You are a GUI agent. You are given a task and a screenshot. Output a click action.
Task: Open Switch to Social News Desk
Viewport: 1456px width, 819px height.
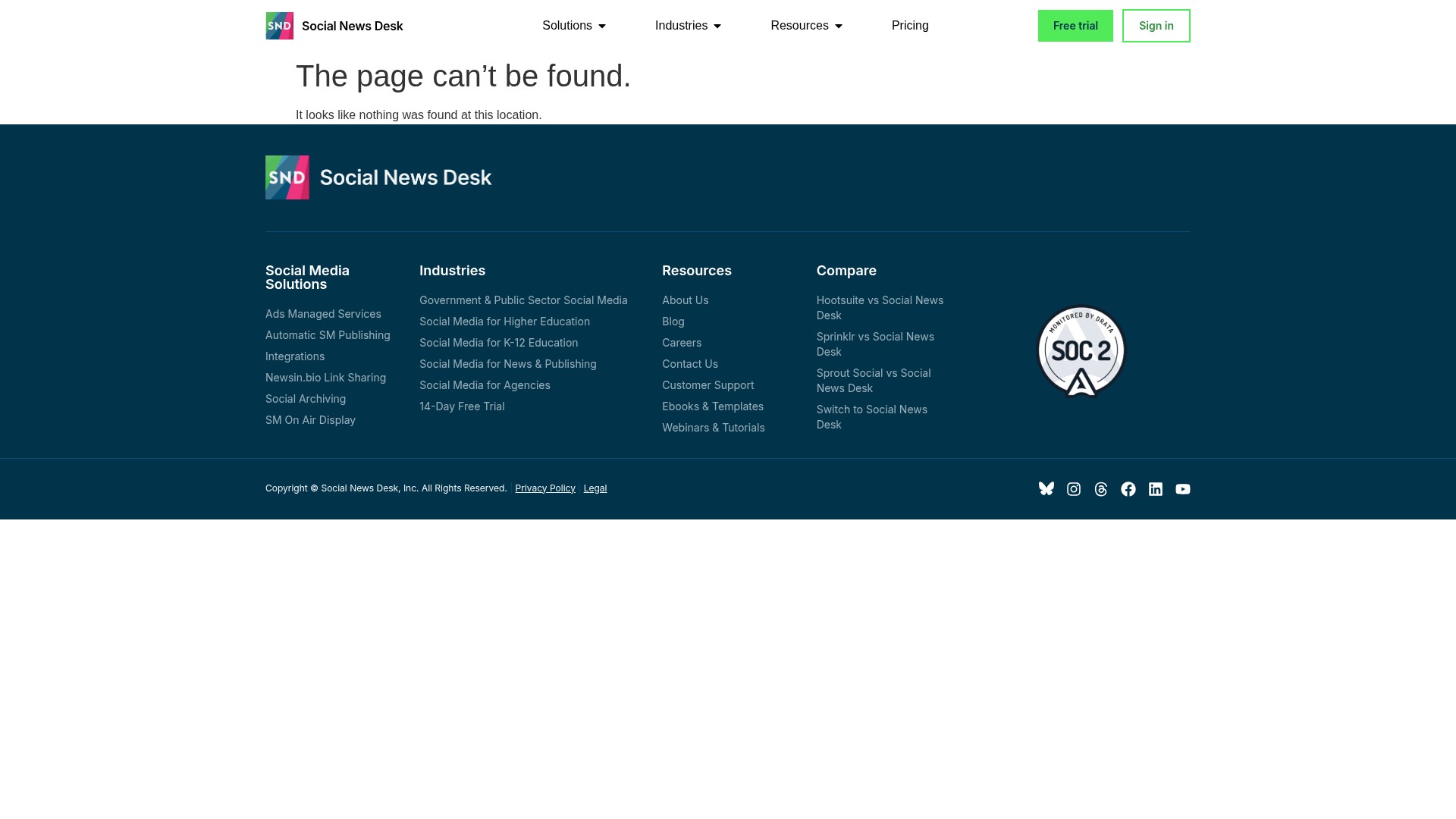pyautogui.click(x=872, y=417)
